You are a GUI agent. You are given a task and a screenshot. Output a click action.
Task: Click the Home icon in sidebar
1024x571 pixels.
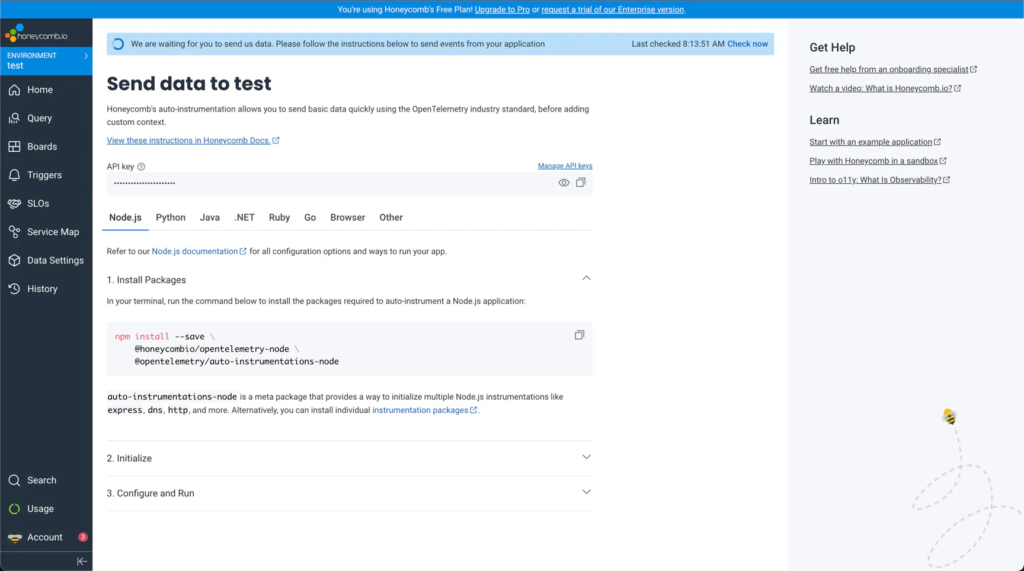pos(14,90)
